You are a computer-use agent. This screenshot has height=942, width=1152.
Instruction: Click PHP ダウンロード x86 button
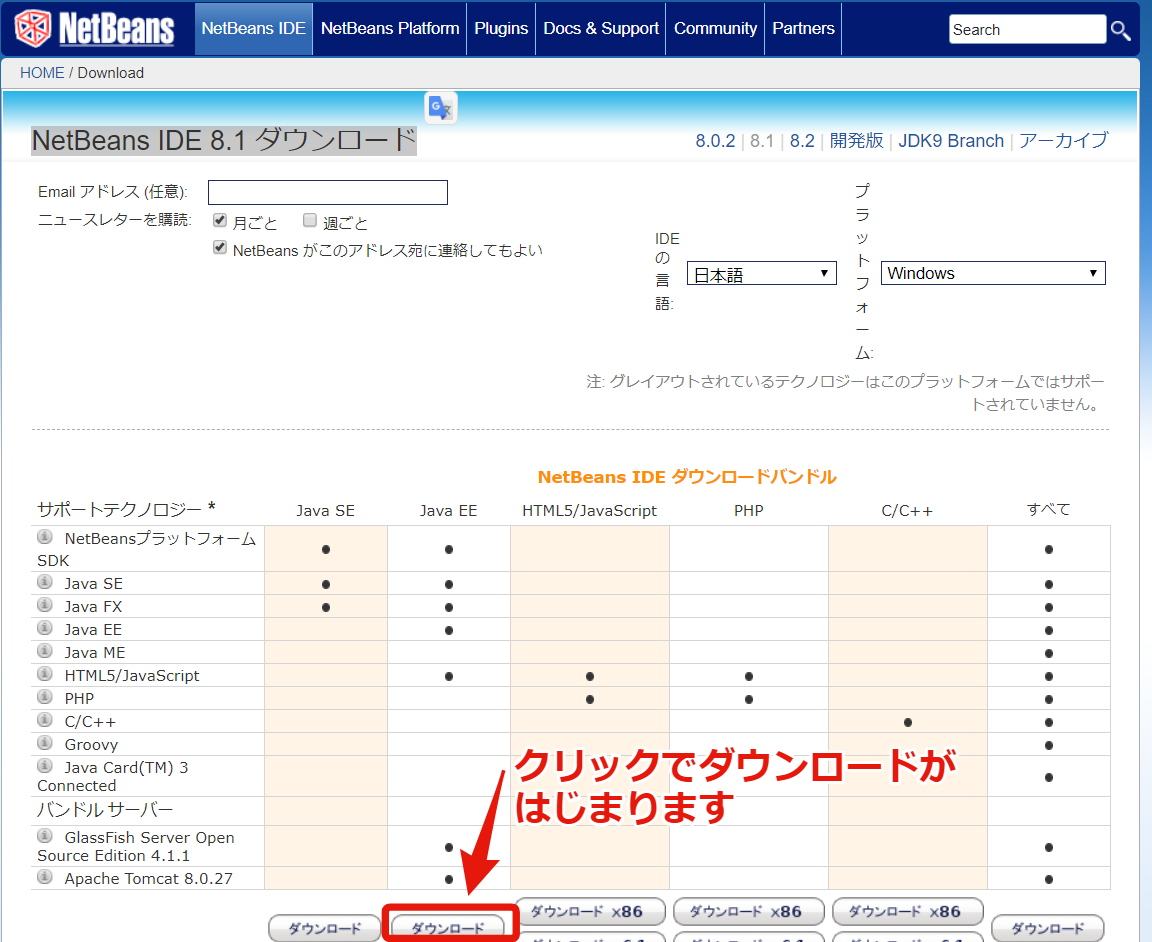tap(749, 912)
